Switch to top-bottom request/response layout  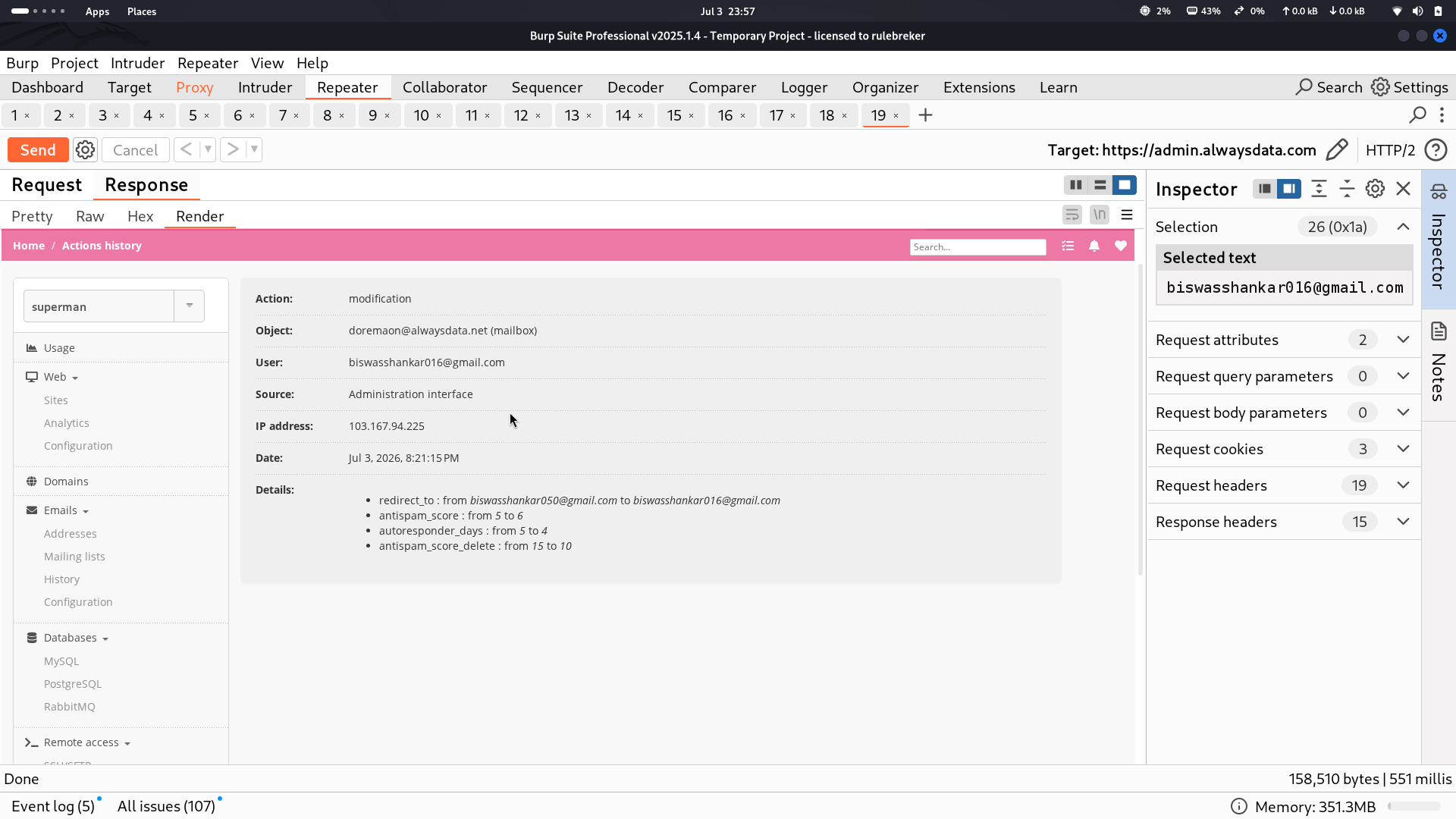[1100, 185]
